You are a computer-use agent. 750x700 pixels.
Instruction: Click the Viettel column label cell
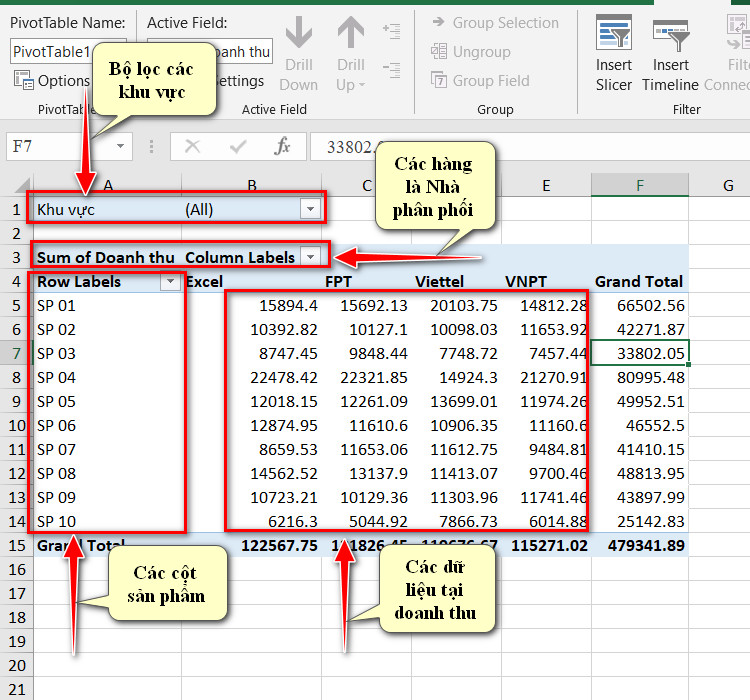click(x=456, y=281)
